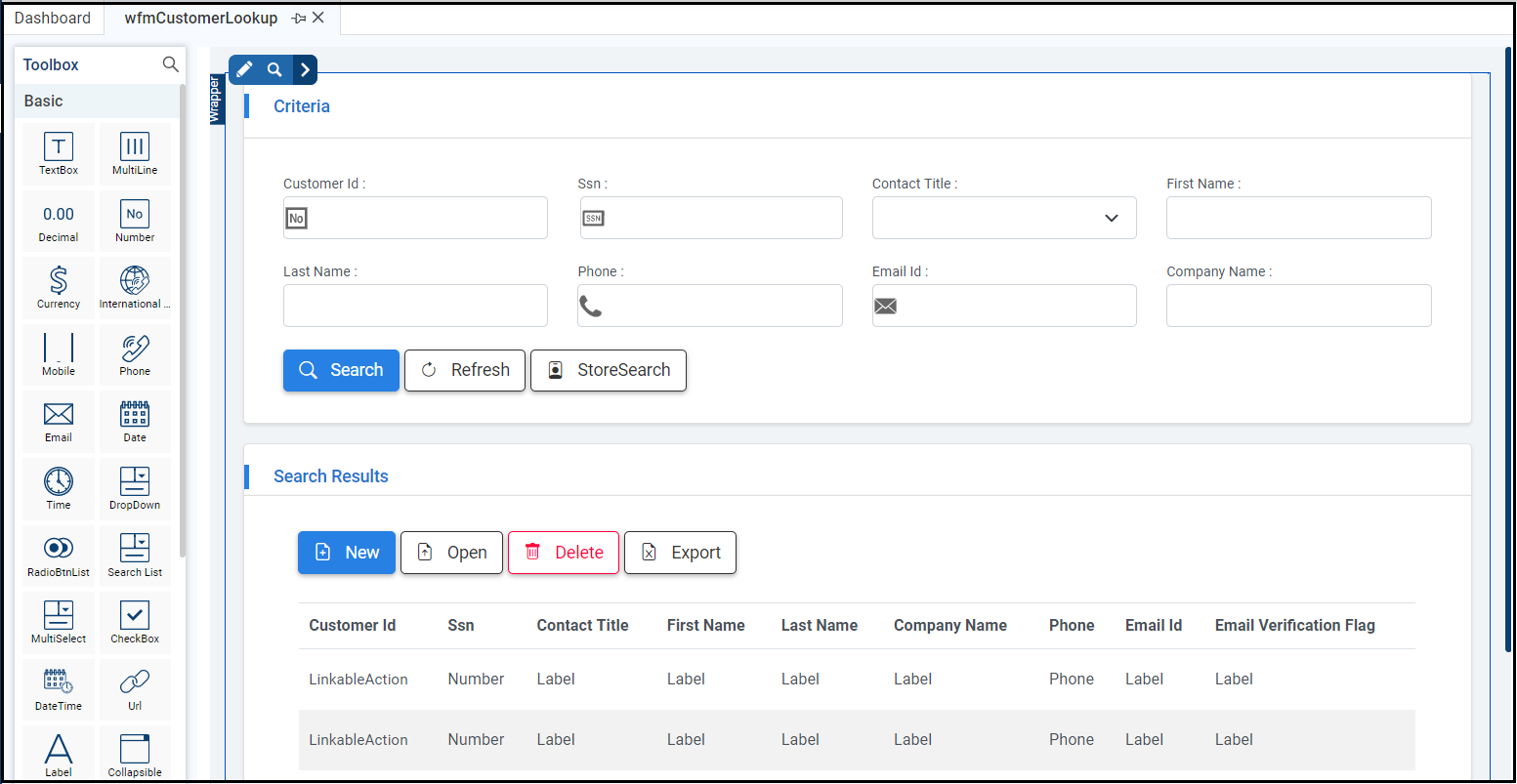The height and width of the screenshot is (784, 1517).
Task: Click the Email Id input field
Action: point(1004,306)
